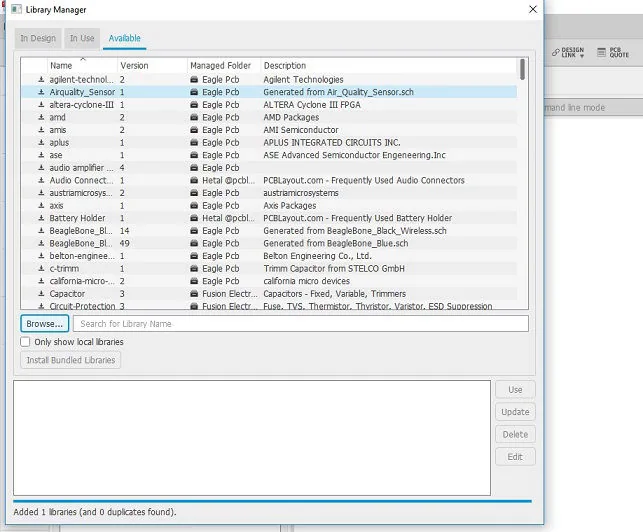Click download icon for belton-enginee row
This screenshot has width=643, height=532.
point(41,256)
